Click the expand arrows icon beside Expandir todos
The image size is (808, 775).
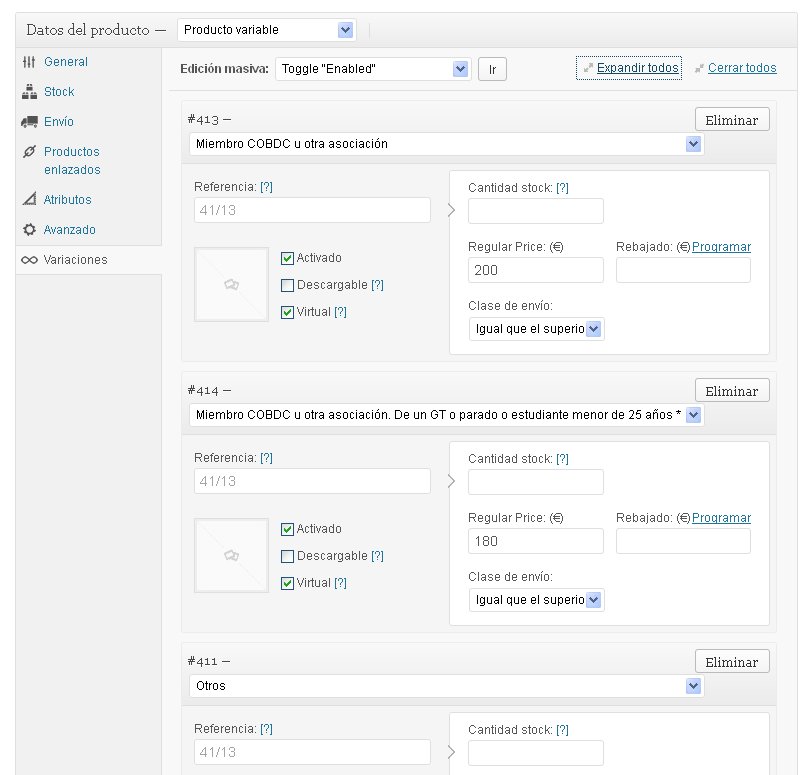588,68
